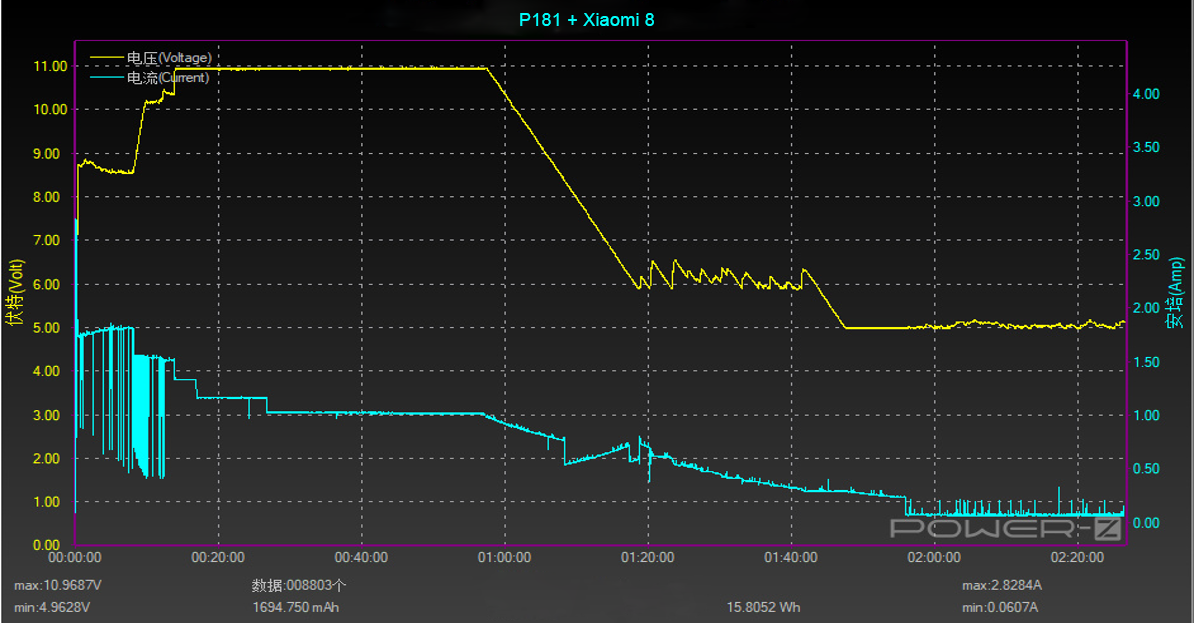1194x623 pixels.
Task: Click the 0.00 voltage axis label on left
Action: (46, 545)
